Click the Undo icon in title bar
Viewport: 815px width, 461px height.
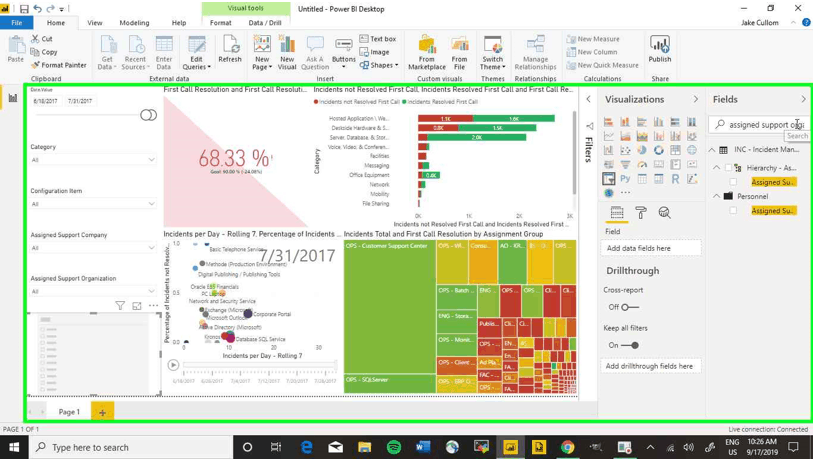pyautogui.click(x=37, y=9)
